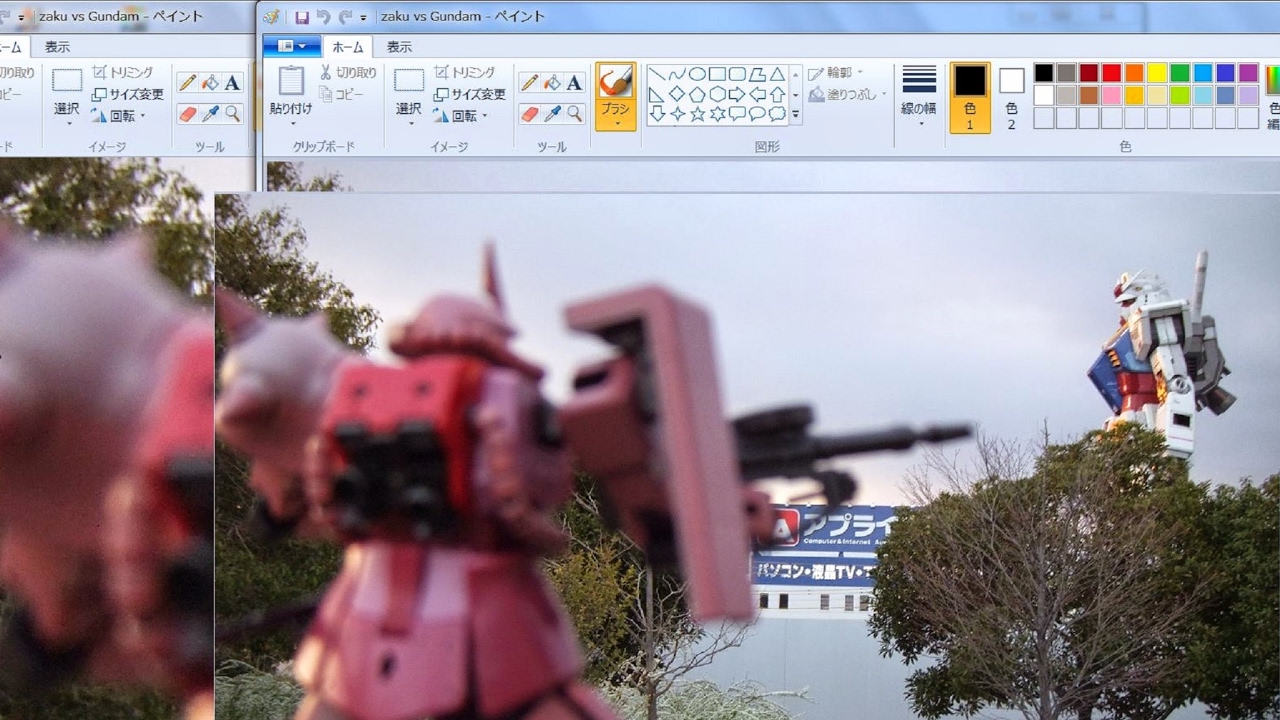Select Fill bucket in left background Paint window

(x=210, y=83)
